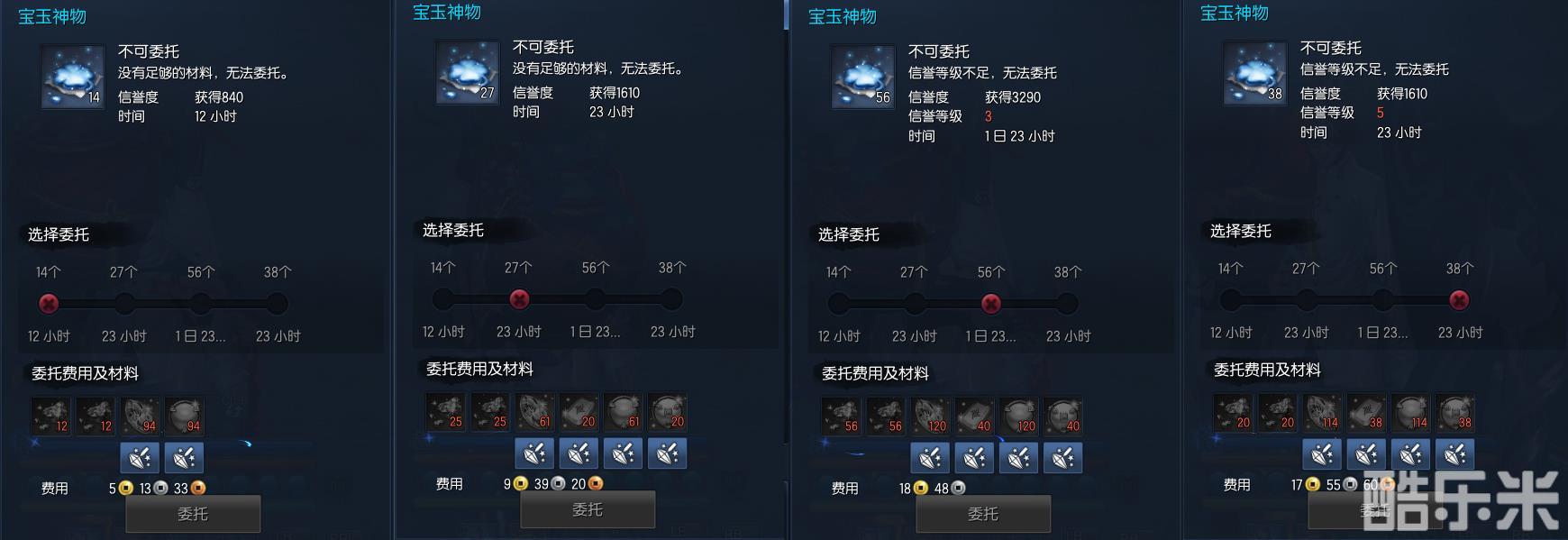Screen dimensions: 1568x540
Task: Toggle the red selected 27个 commission node
Action: click(519, 299)
